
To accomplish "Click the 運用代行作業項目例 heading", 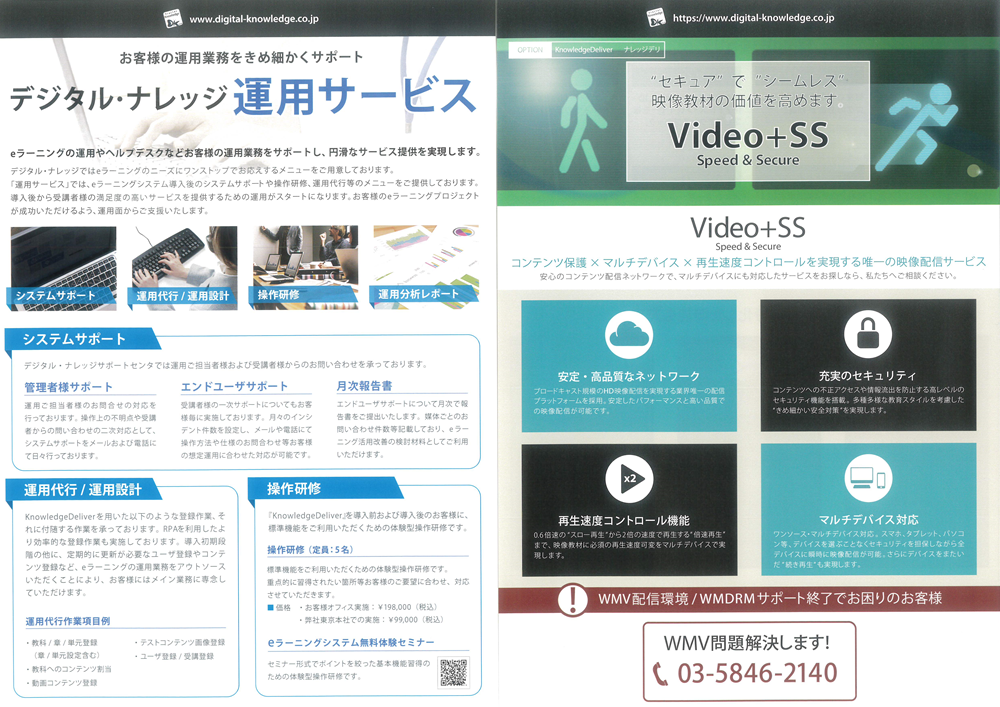I will (68, 622).
